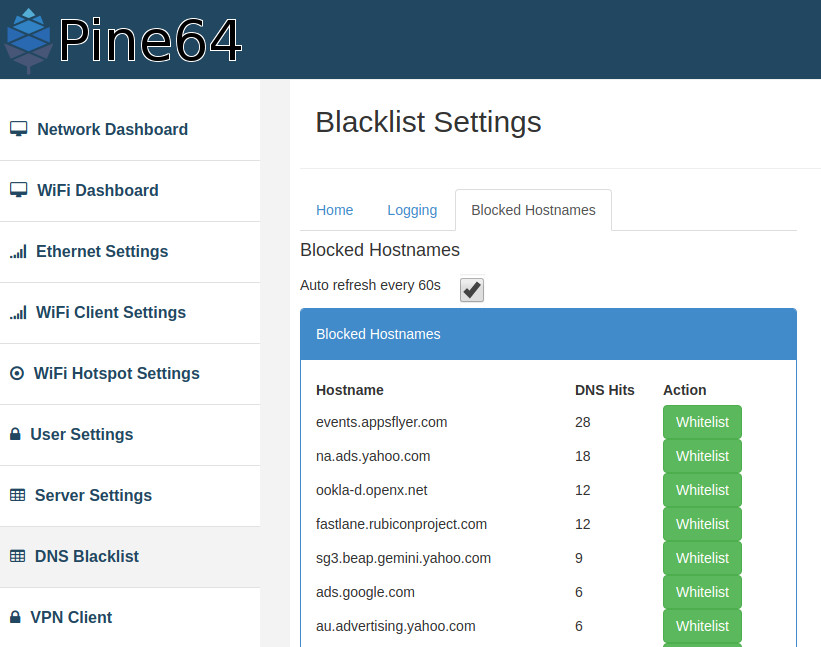Click the monitor icon beside Network Dashboard
The height and width of the screenshot is (647, 821).
click(19, 129)
